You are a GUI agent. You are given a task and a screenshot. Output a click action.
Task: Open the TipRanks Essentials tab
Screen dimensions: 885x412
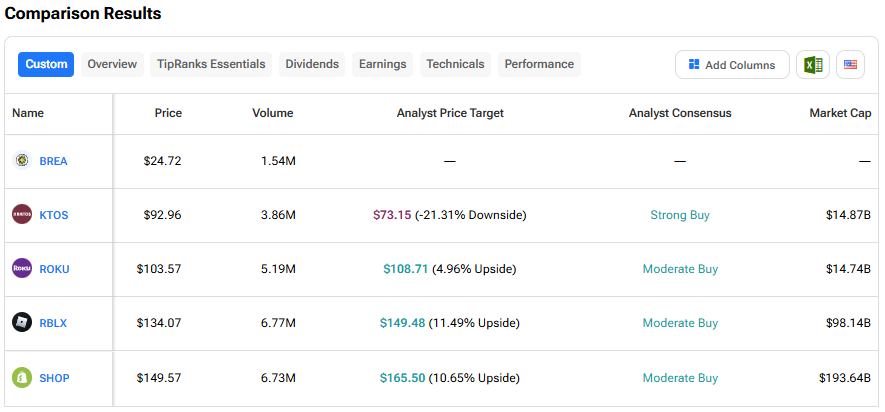coord(211,64)
